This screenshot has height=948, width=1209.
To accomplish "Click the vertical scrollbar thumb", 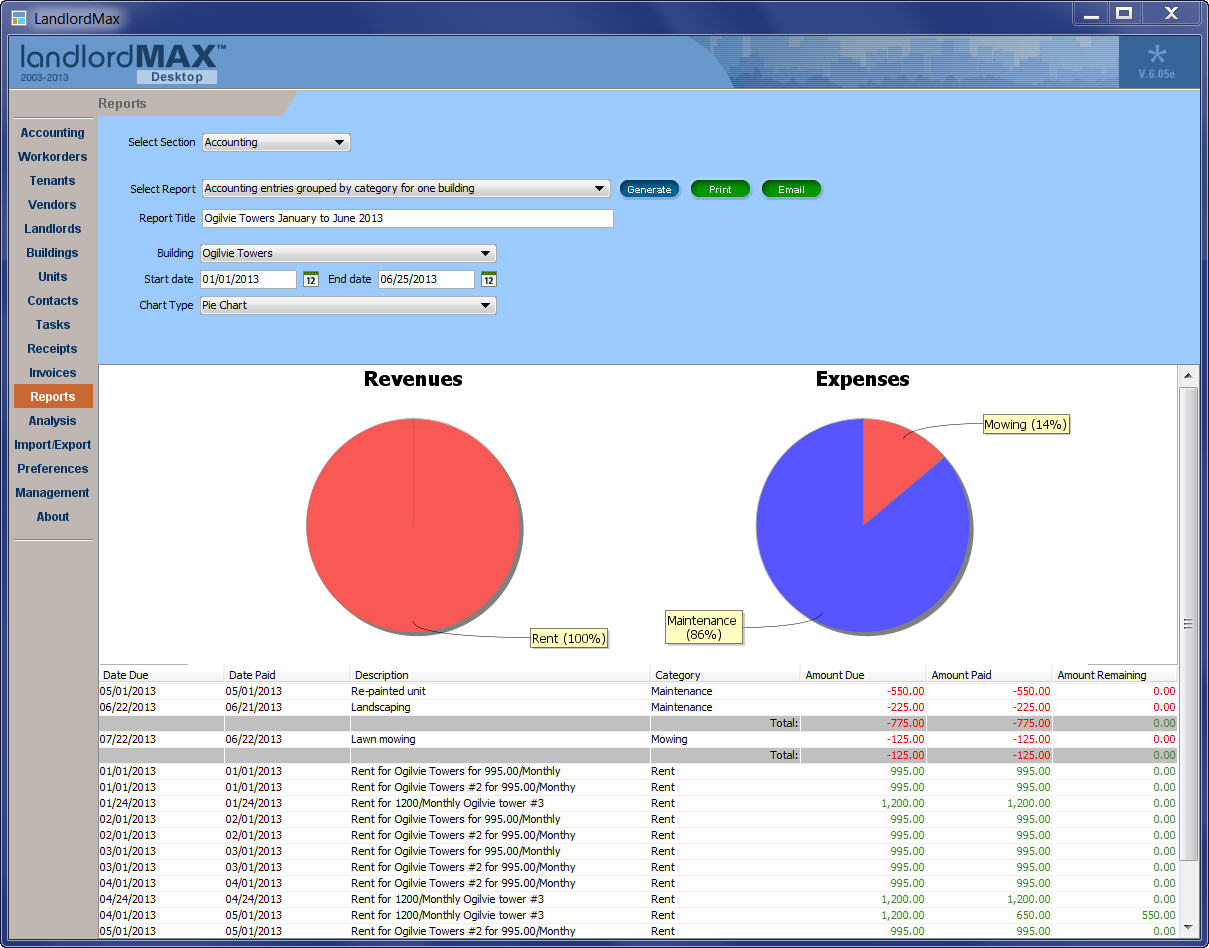I will click(1188, 624).
